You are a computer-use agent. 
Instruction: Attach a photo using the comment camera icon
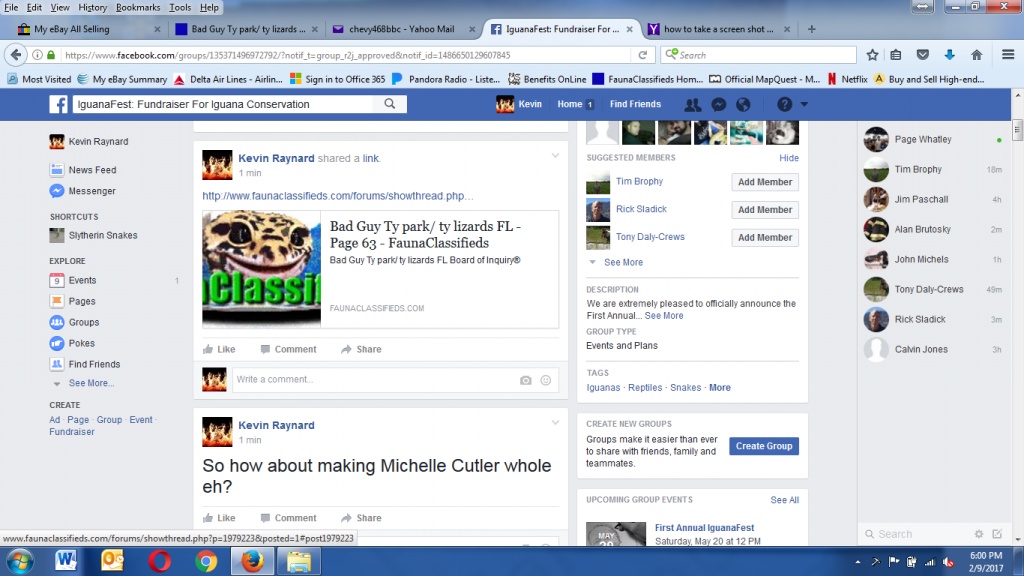point(526,380)
